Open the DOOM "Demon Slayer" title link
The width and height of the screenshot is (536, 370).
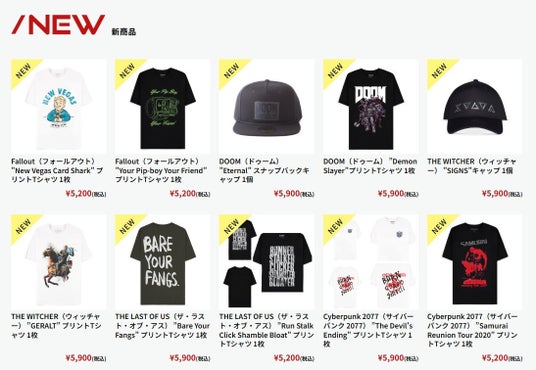point(370,166)
